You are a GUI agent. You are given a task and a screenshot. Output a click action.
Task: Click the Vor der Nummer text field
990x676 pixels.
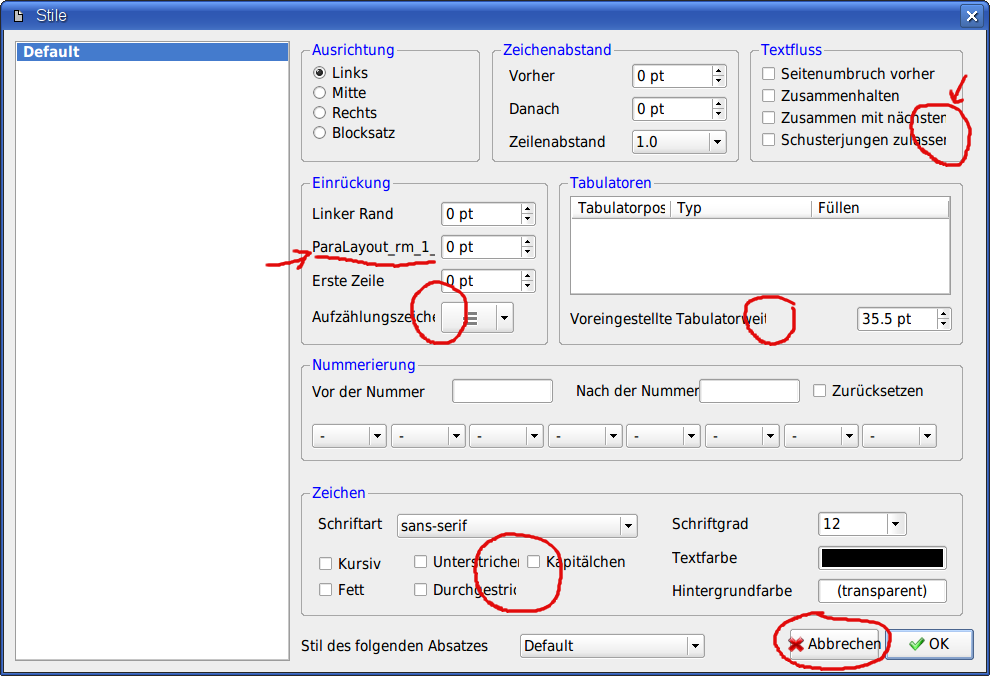pyautogui.click(x=502, y=391)
